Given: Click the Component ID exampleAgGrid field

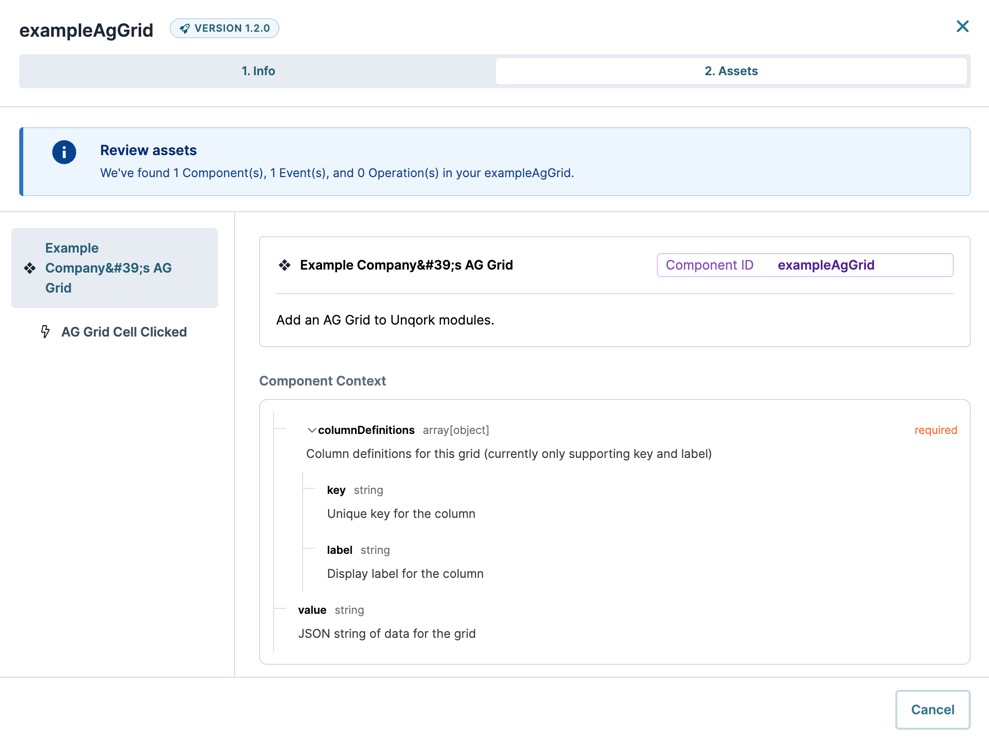Looking at the screenshot, I should coord(805,265).
